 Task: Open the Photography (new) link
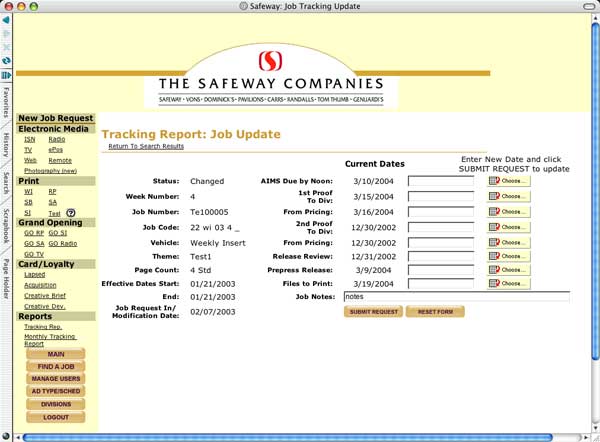tap(51, 171)
